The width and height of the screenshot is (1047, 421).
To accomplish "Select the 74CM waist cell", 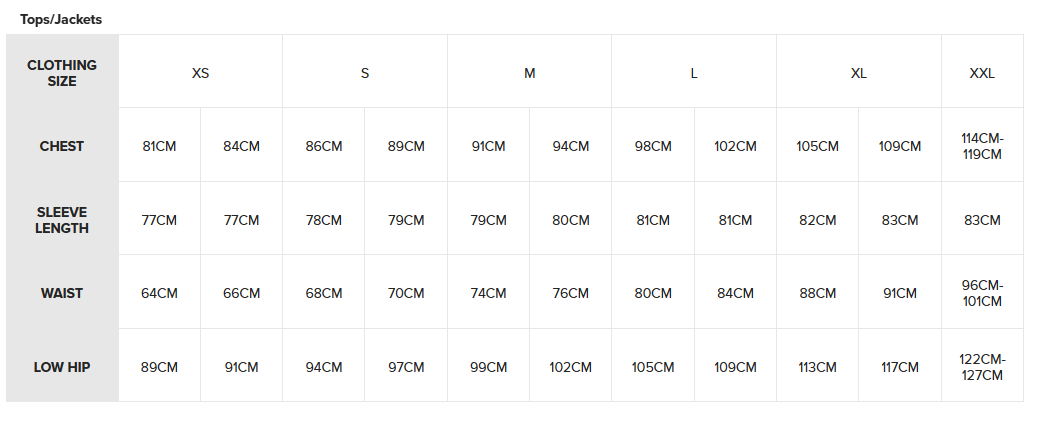I will coord(488,293).
